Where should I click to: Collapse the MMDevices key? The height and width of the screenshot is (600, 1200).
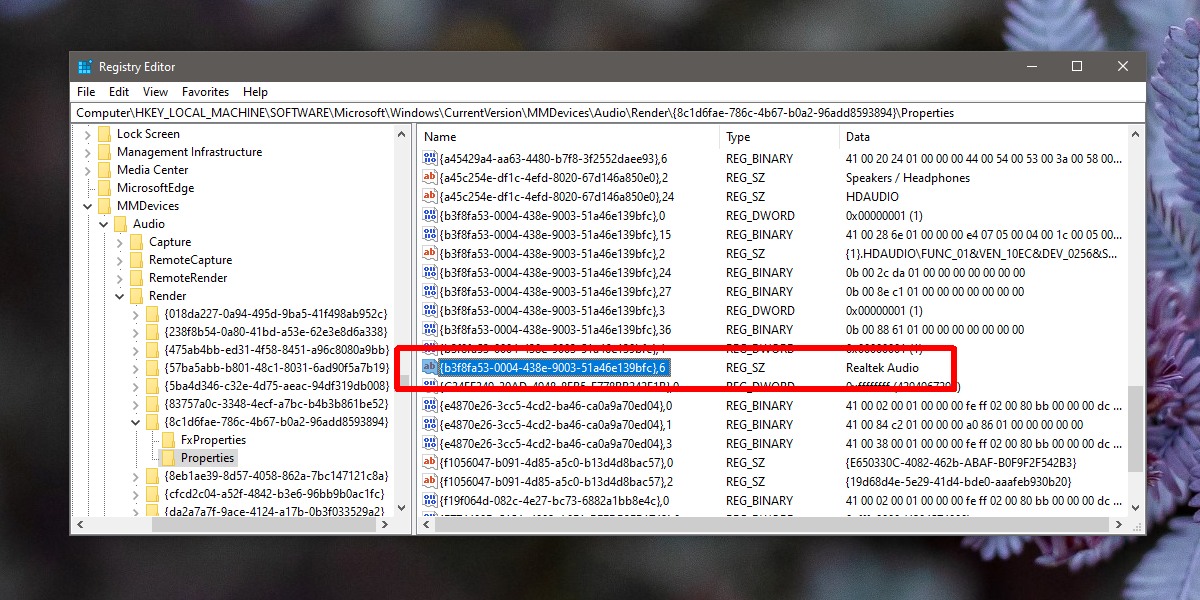pos(88,206)
